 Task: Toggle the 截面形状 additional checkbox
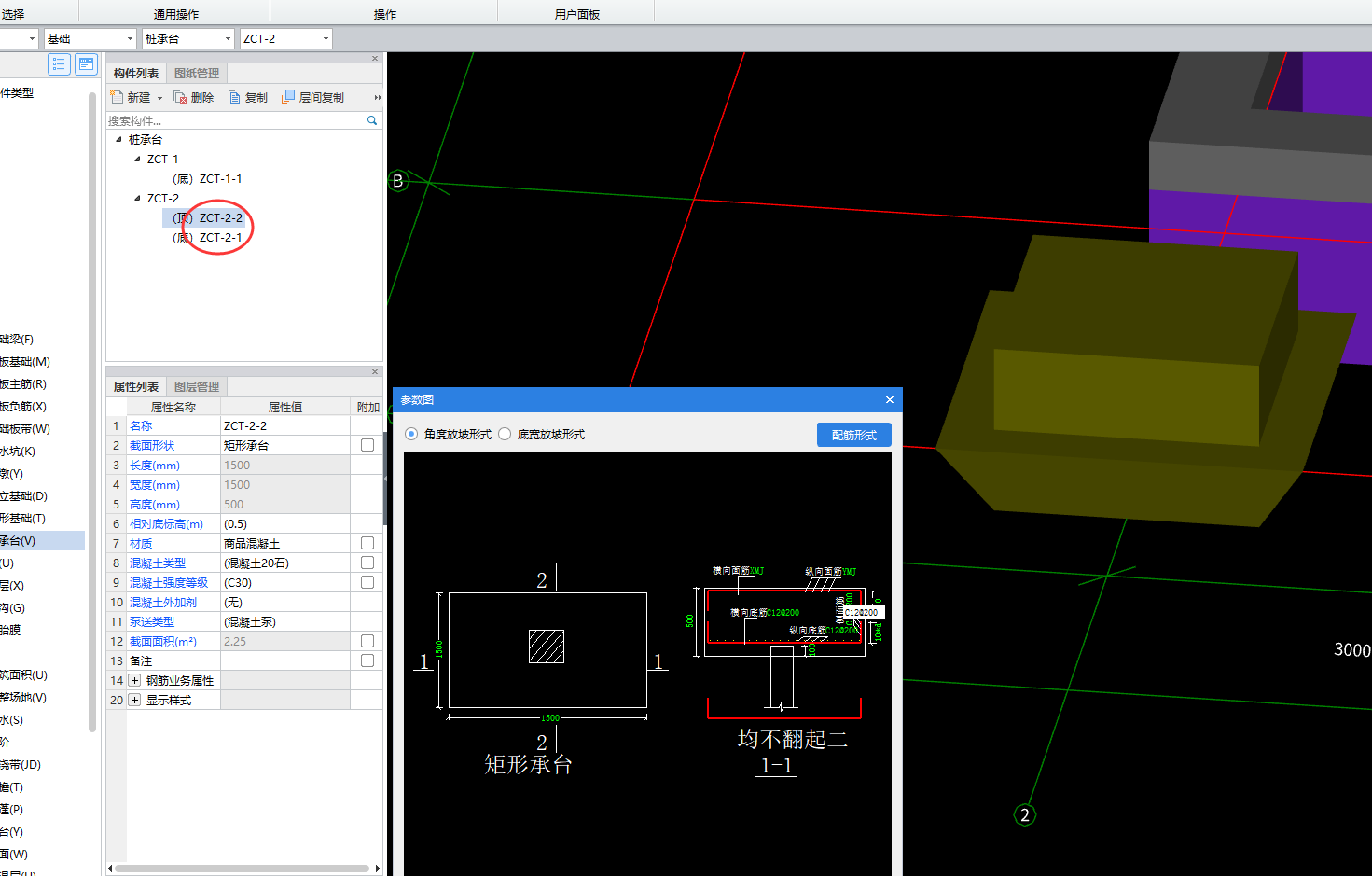367,445
